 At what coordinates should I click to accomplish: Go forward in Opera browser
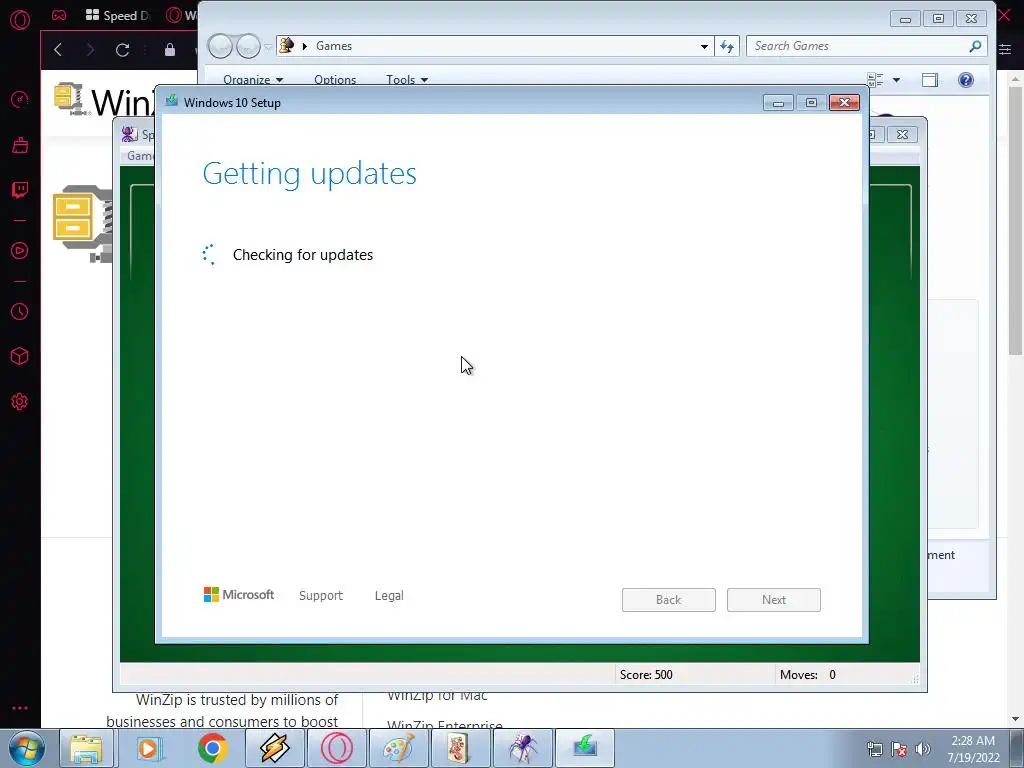90,50
